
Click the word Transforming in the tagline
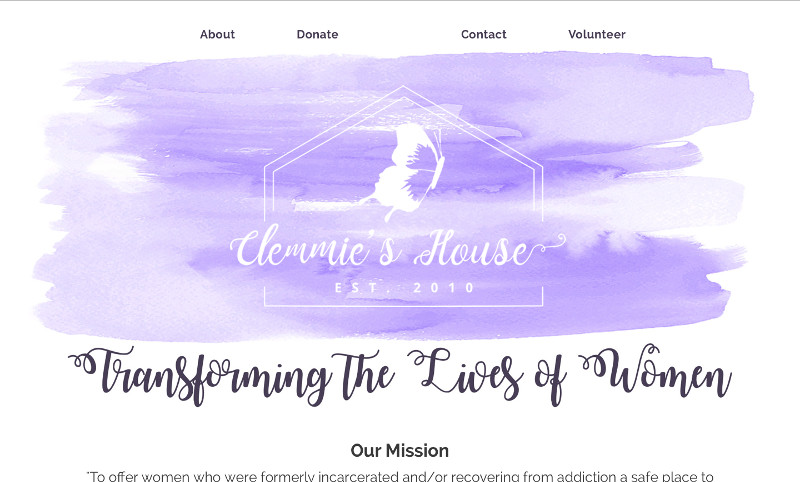coord(200,376)
